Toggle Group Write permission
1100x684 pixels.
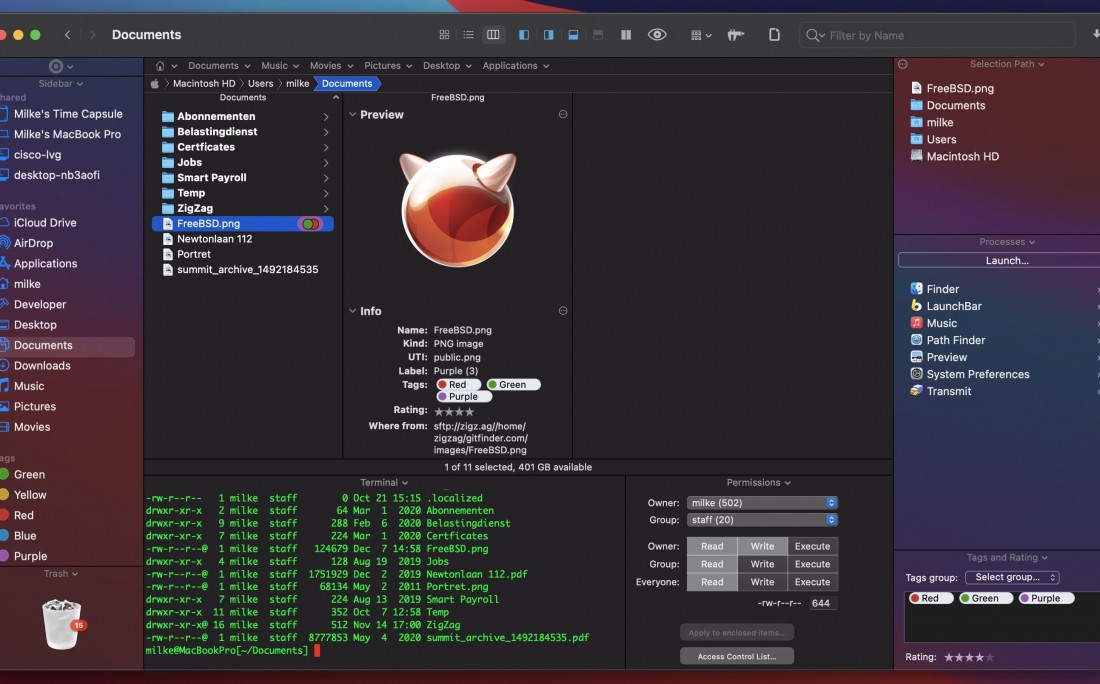click(762, 564)
